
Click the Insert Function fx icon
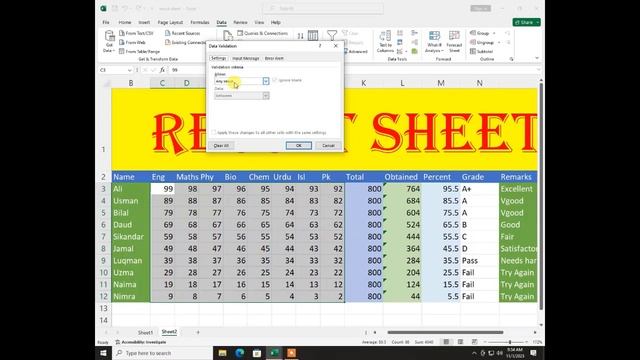pyautogui.click(x=162, y=70)
